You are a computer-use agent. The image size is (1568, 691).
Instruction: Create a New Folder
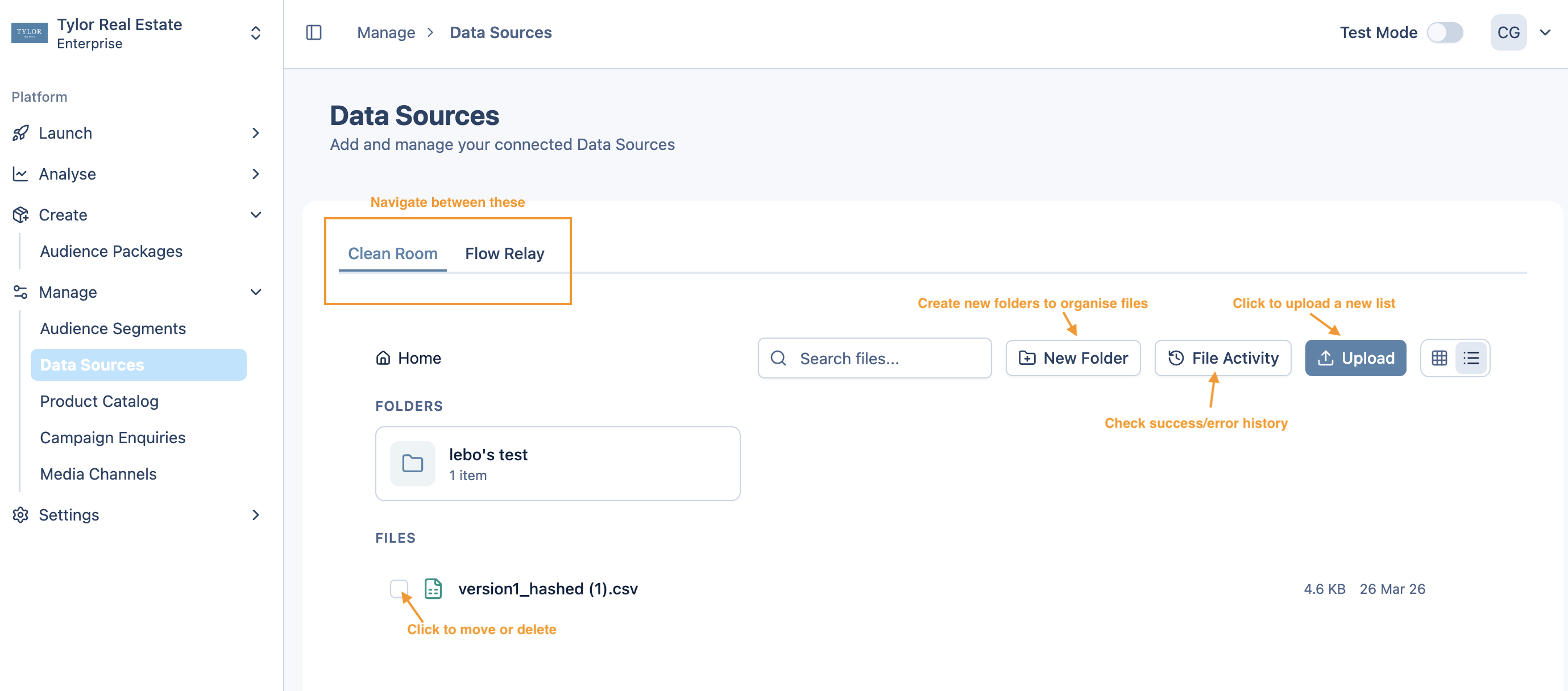pyautogui.click(x=1072, y=357)
